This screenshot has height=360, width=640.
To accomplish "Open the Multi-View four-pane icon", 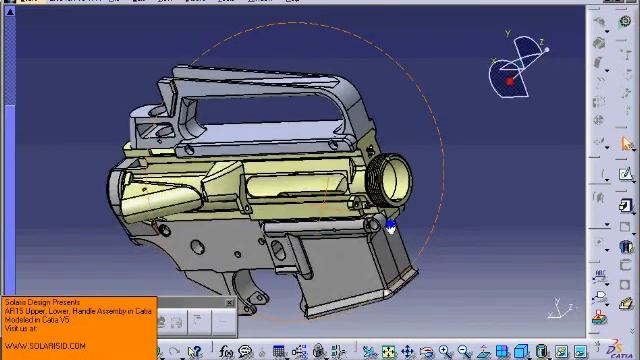I will [502, 351].
